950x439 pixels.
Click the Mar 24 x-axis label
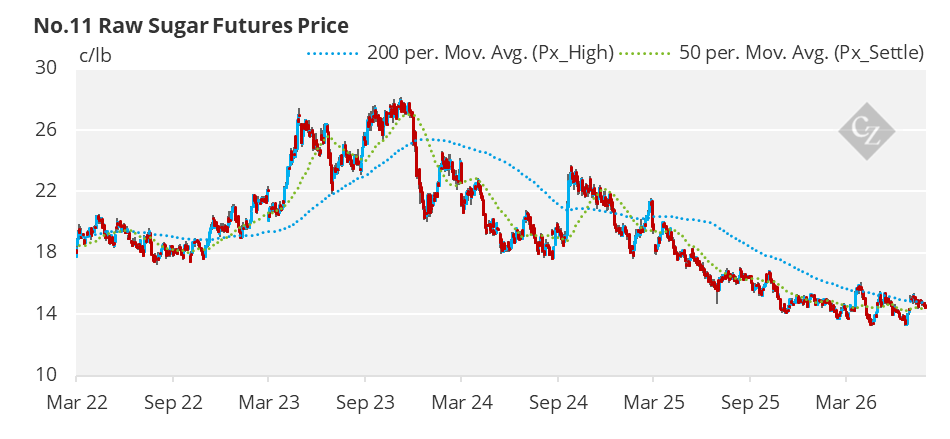461,402
